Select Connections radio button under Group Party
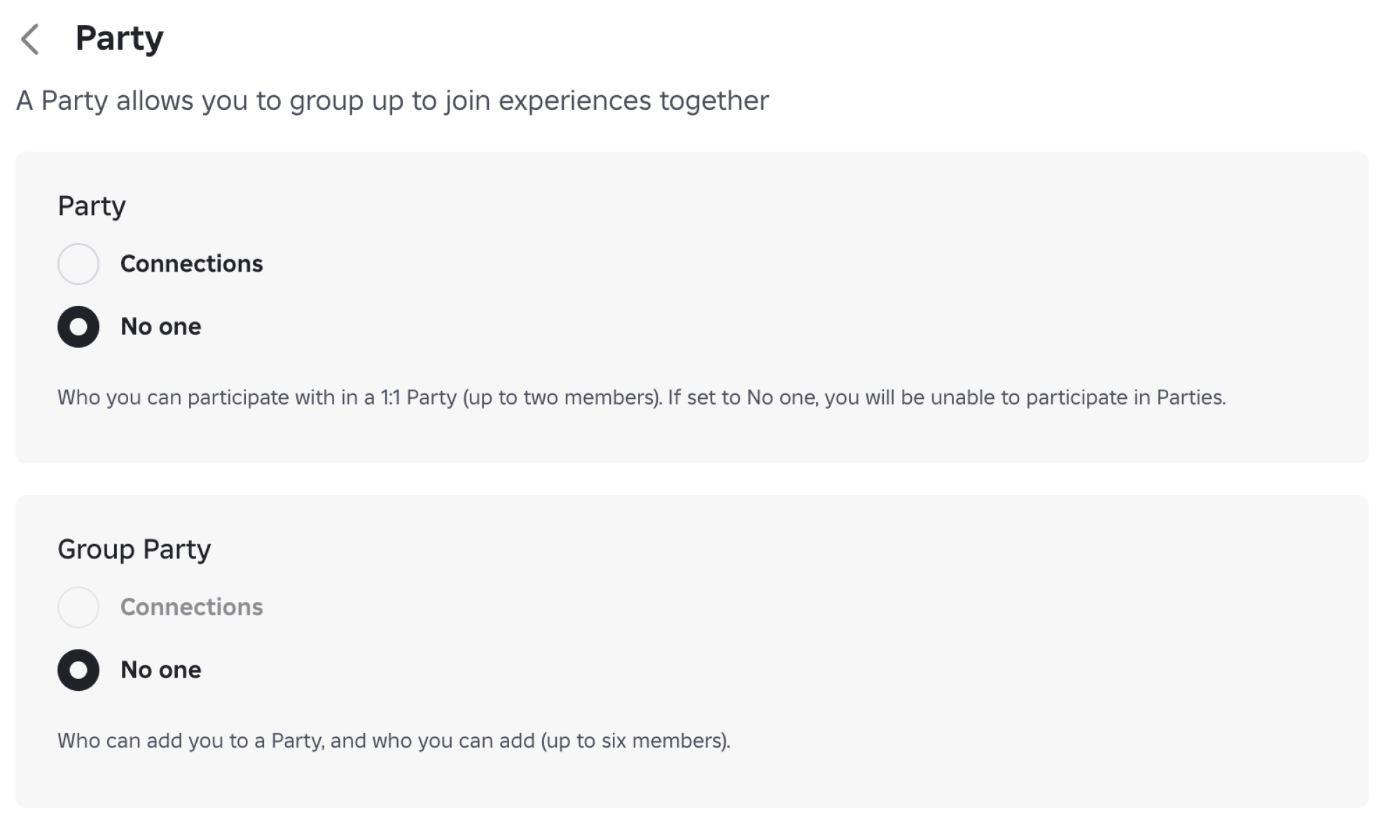Viewport: 1400px width, 840px height. tap(78, 607)
